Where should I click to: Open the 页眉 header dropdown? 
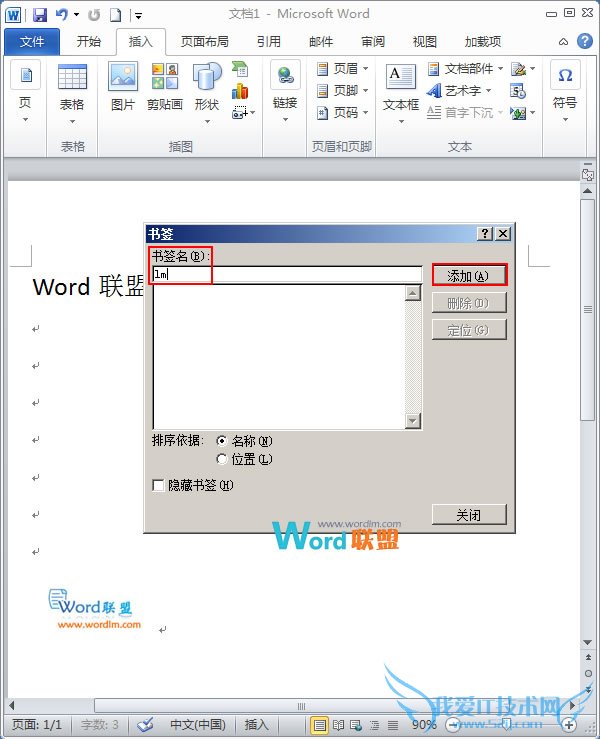coord(342,69)
